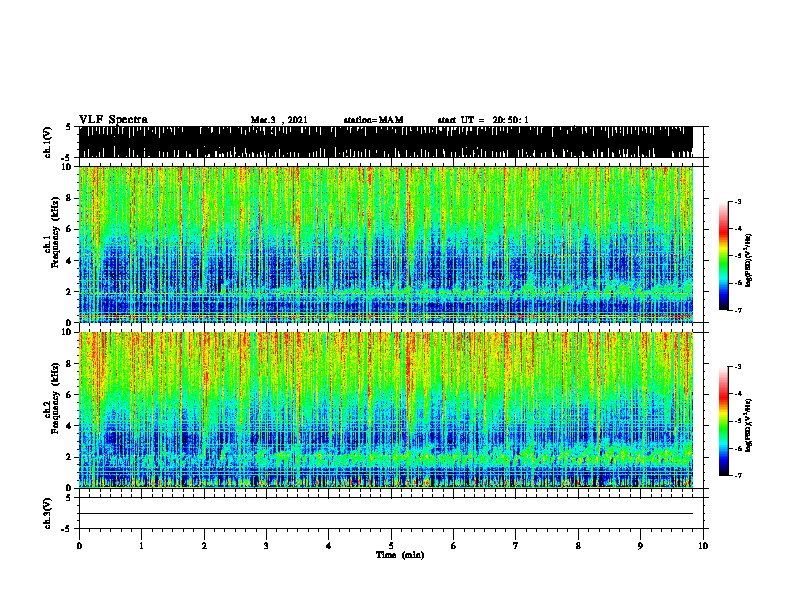This screenshot has height=612, width=792.
Task: Click the "-7" label on ch.1 colorbar
Action: click(737, 310)
